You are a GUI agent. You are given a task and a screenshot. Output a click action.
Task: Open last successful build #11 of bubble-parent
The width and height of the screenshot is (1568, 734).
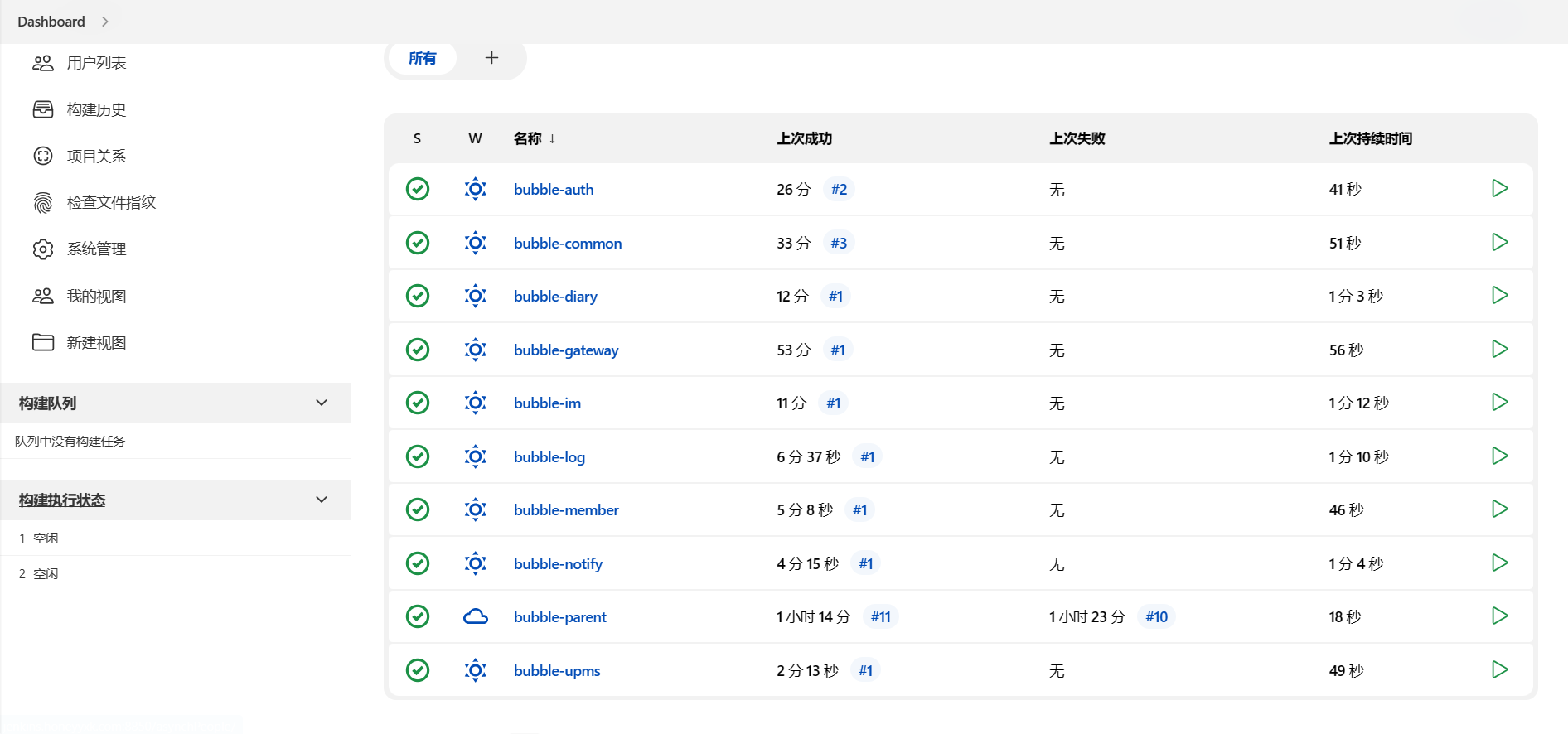(x=880, y=616)
